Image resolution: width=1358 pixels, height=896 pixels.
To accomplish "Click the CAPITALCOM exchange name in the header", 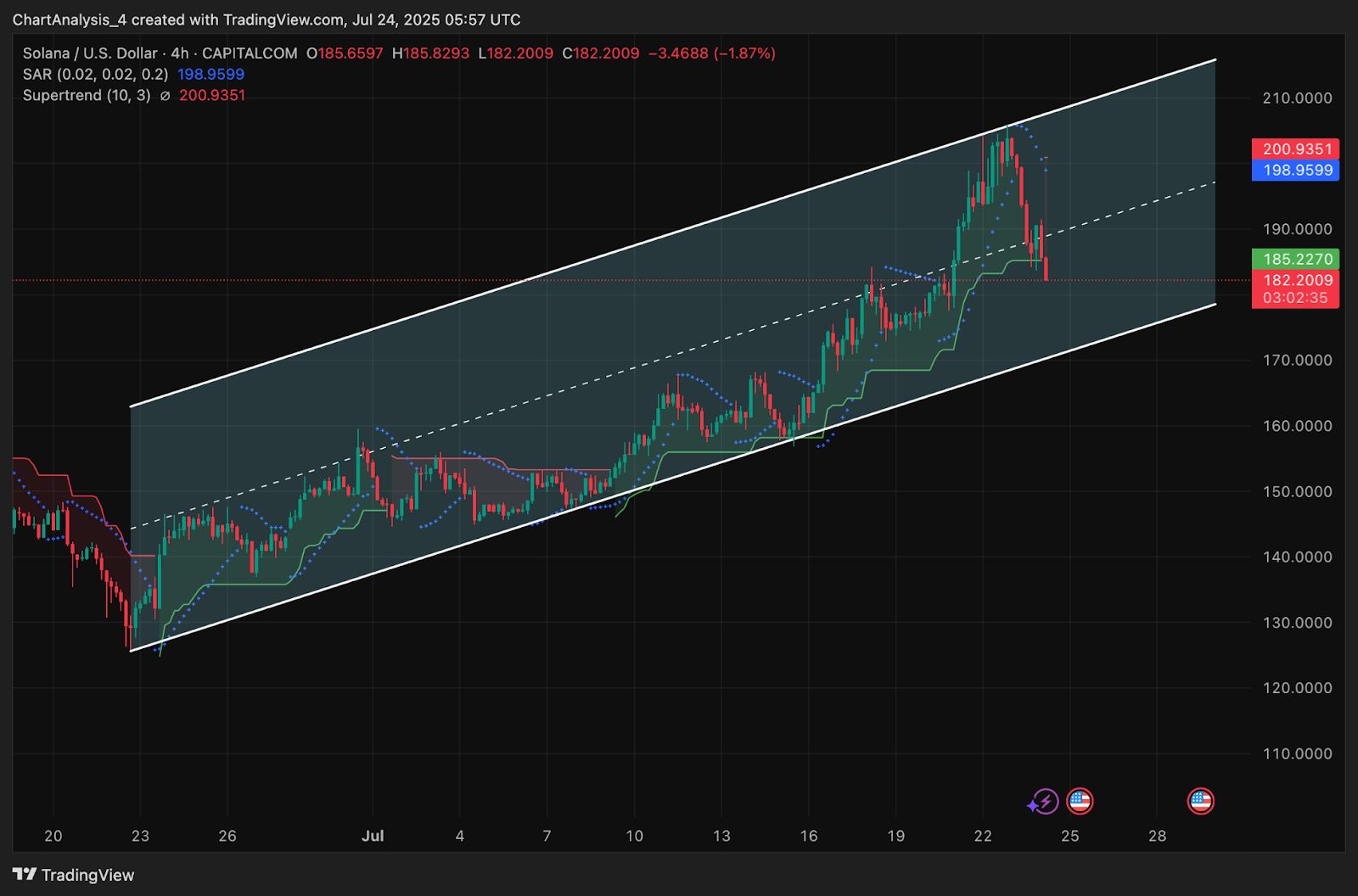I will pyautogui.click(x=250, y=53).
